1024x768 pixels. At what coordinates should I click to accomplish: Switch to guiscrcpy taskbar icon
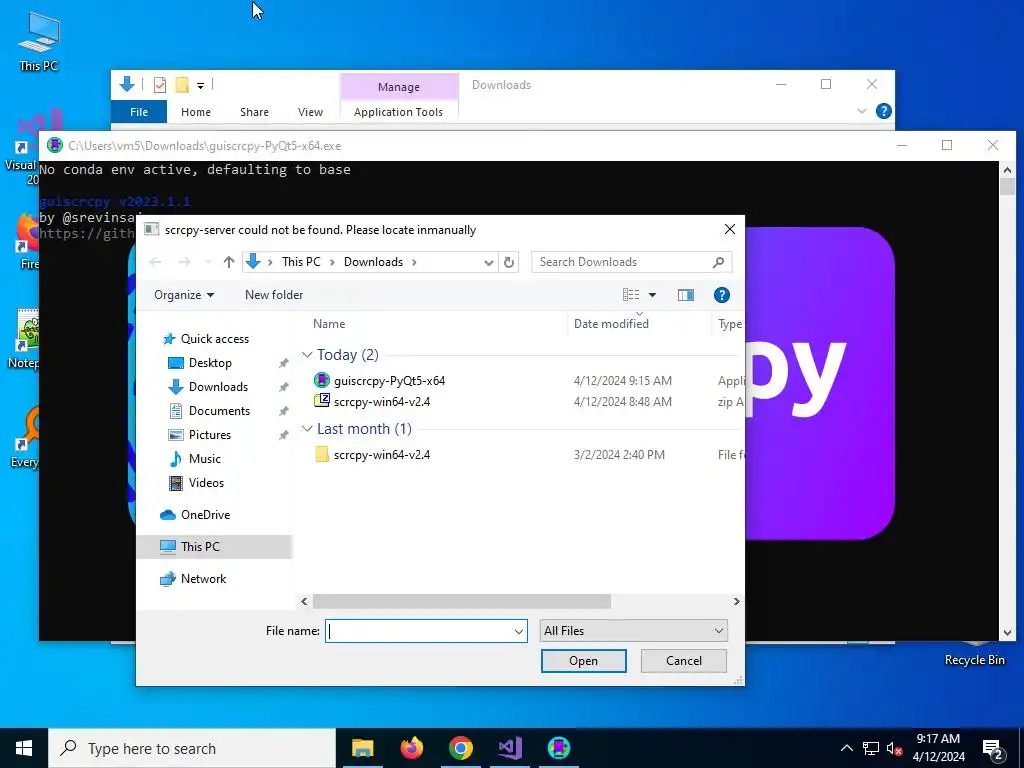coord(558,748)
